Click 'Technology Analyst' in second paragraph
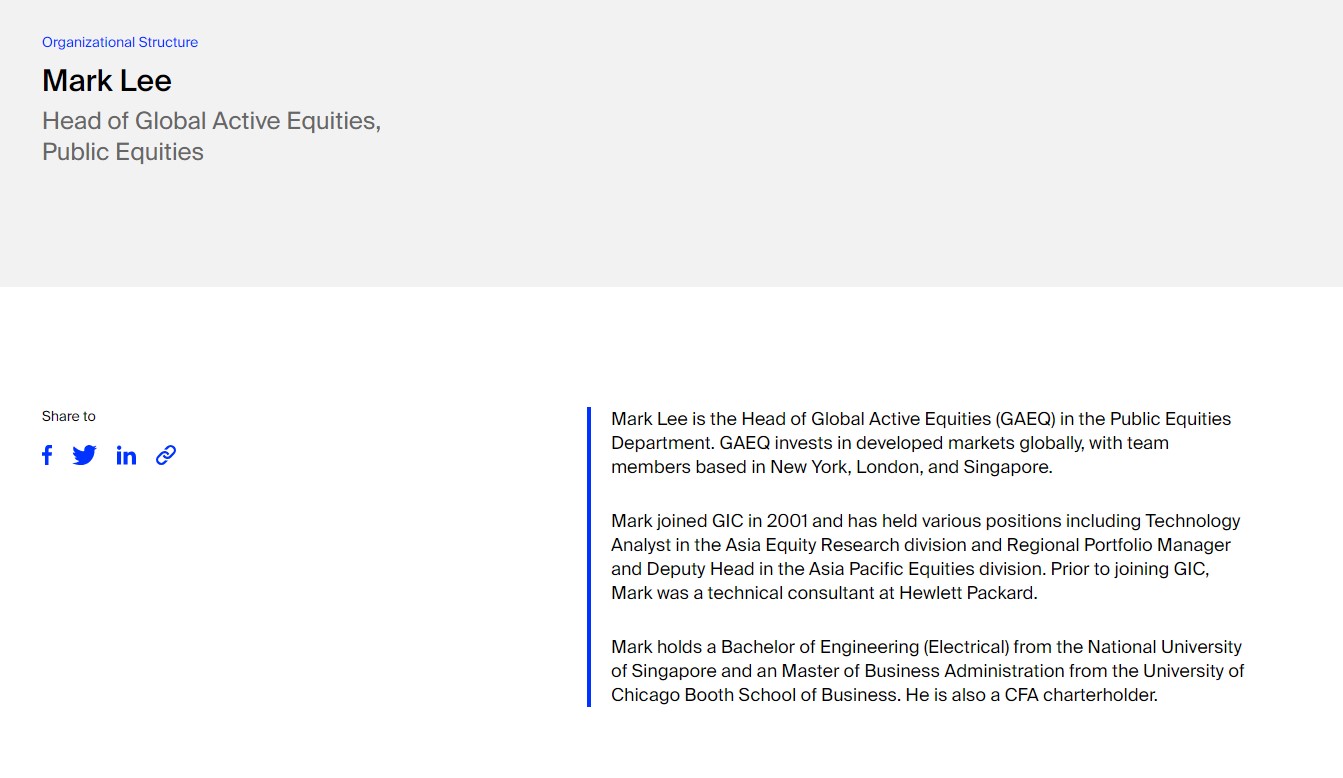The width and height of the screenshot is (1343, 778). click(x=1192, y=521)
